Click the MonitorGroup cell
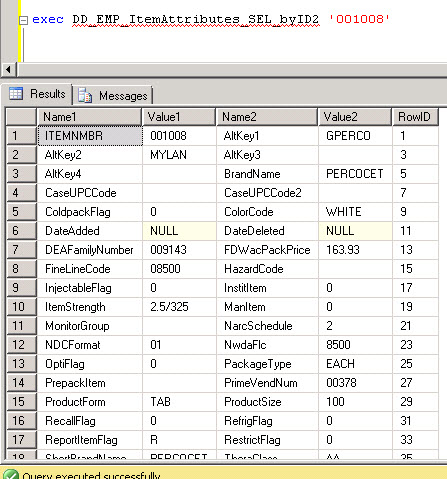This screenshot has height=479, width=447. pos(90,326)
